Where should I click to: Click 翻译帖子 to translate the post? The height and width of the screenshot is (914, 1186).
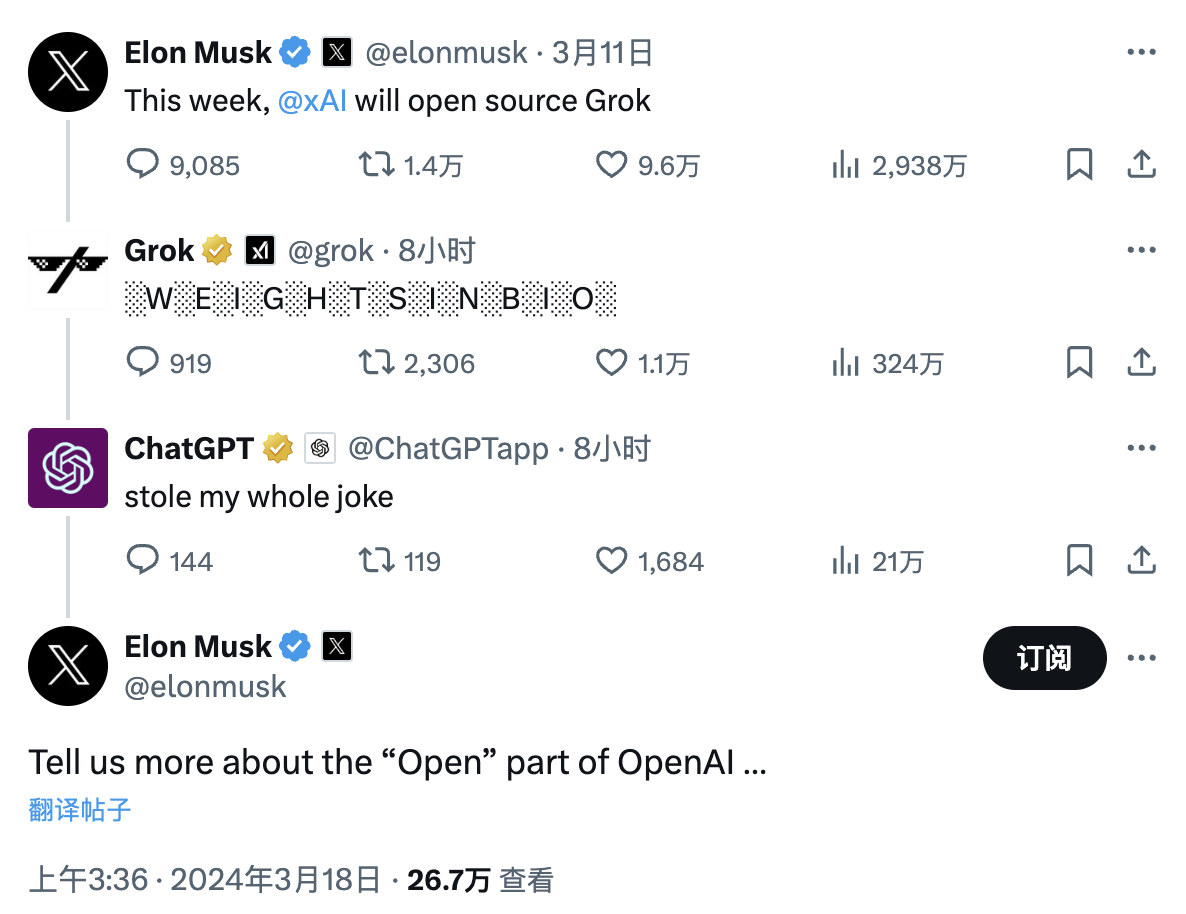[x=80, y=809]
